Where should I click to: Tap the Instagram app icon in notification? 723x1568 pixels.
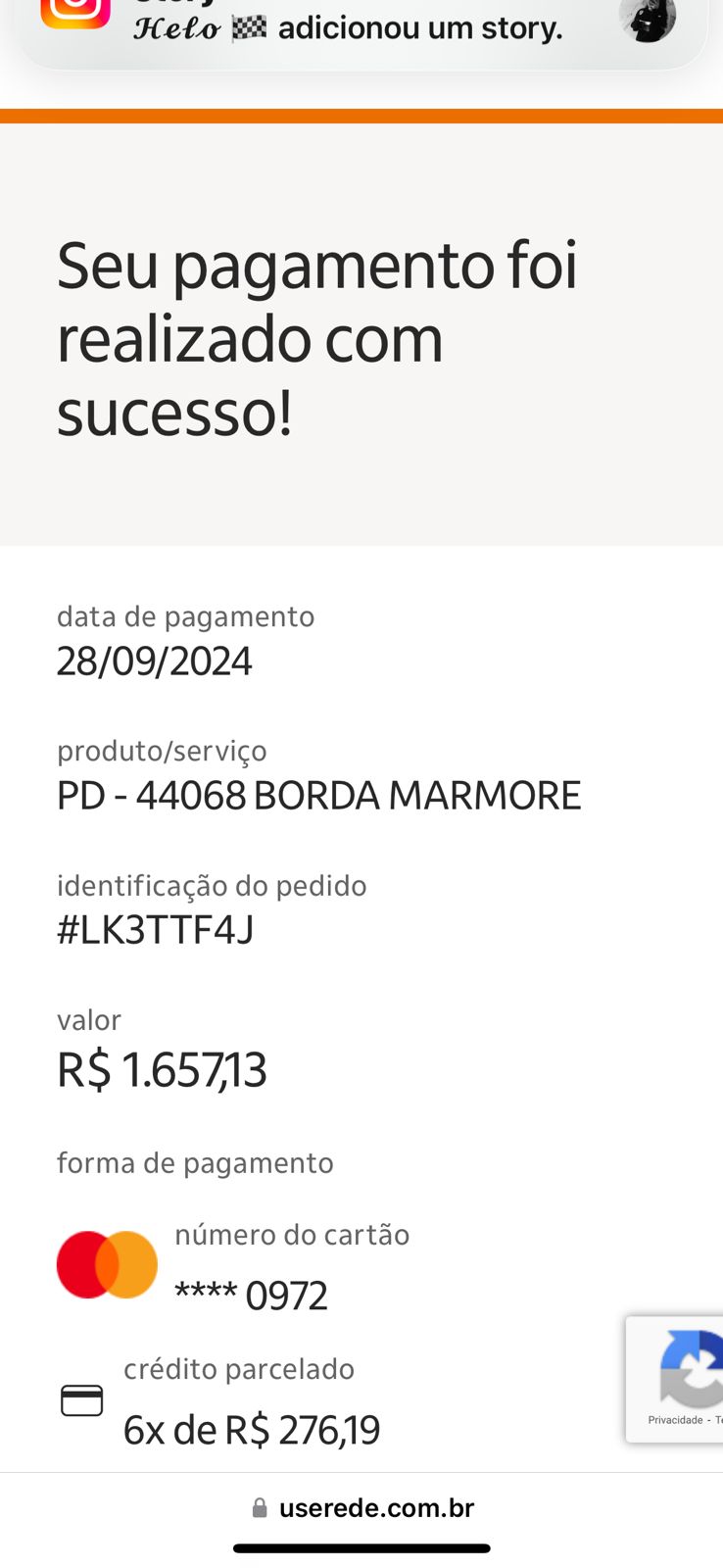tap(74, 12)
